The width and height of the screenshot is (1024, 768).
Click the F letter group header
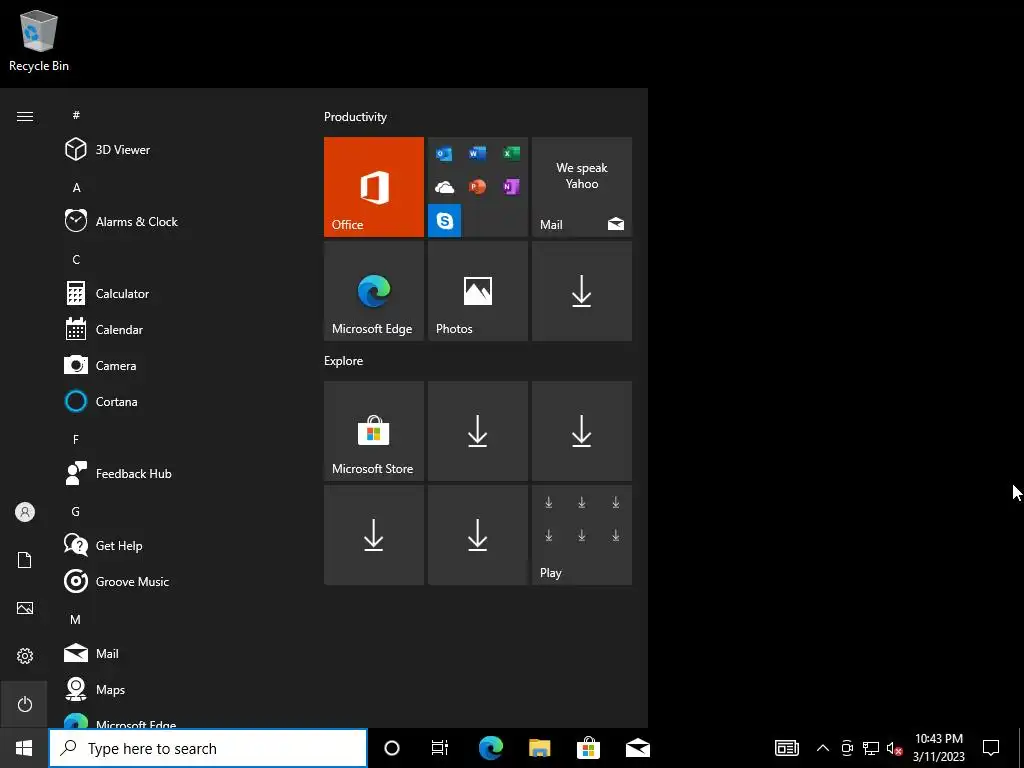[76, 440]
